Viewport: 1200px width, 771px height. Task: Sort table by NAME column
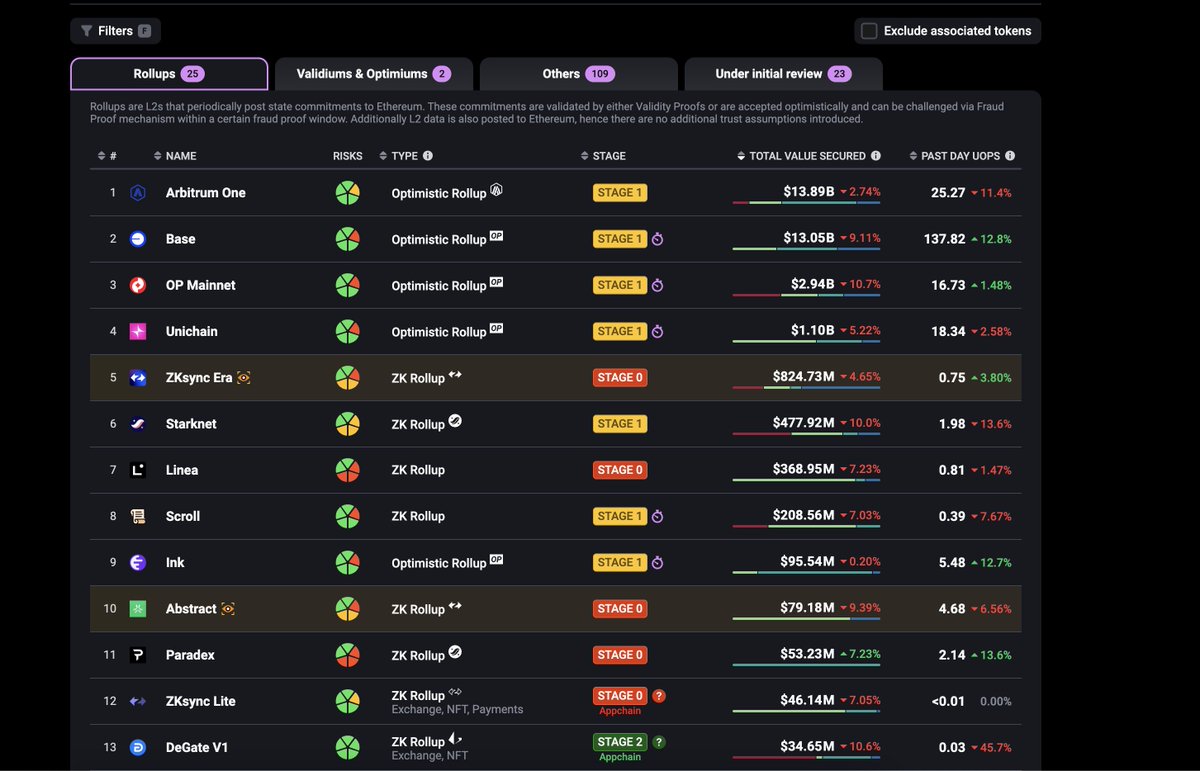coord(175,156)
